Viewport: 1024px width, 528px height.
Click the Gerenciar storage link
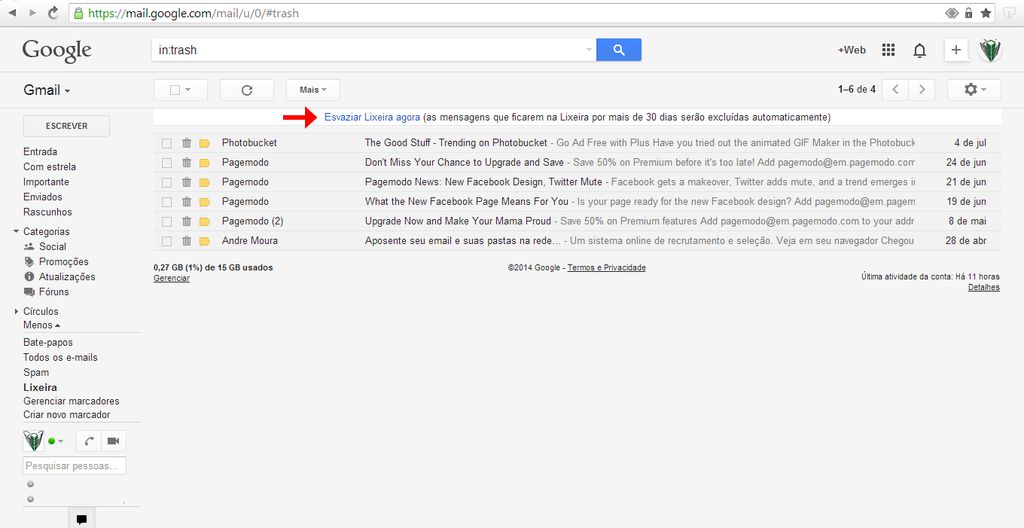(172, 278)
